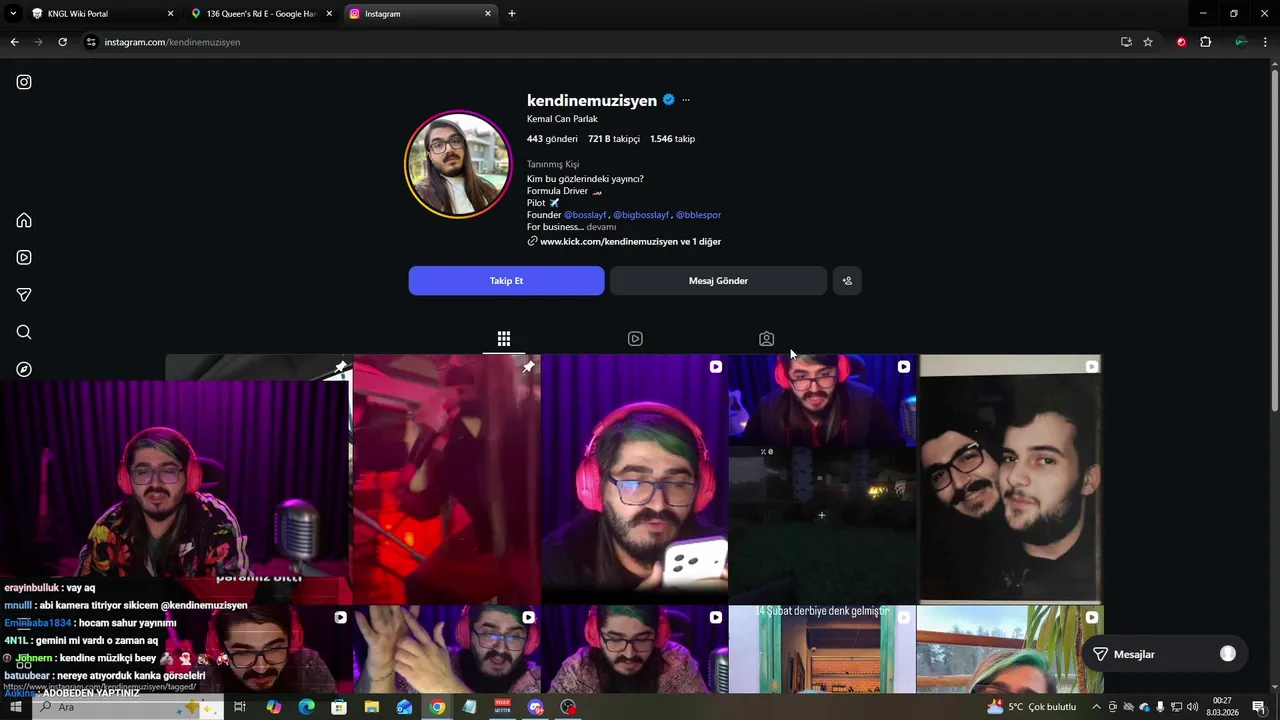Open the @bigbosslayf mention link
Viewport: 1280px width, 720px height.
coord(641,215)
